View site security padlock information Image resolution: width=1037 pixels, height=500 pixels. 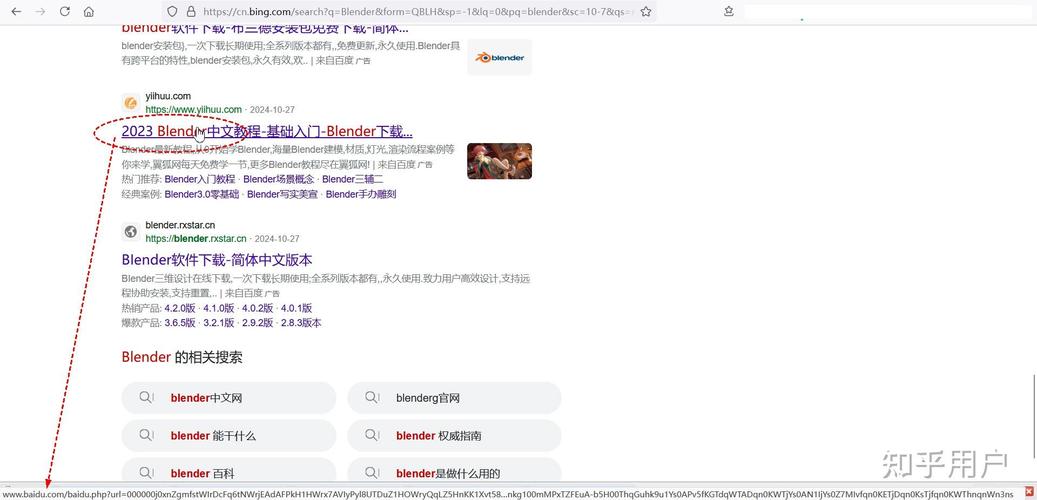click(x=190, y=11)
